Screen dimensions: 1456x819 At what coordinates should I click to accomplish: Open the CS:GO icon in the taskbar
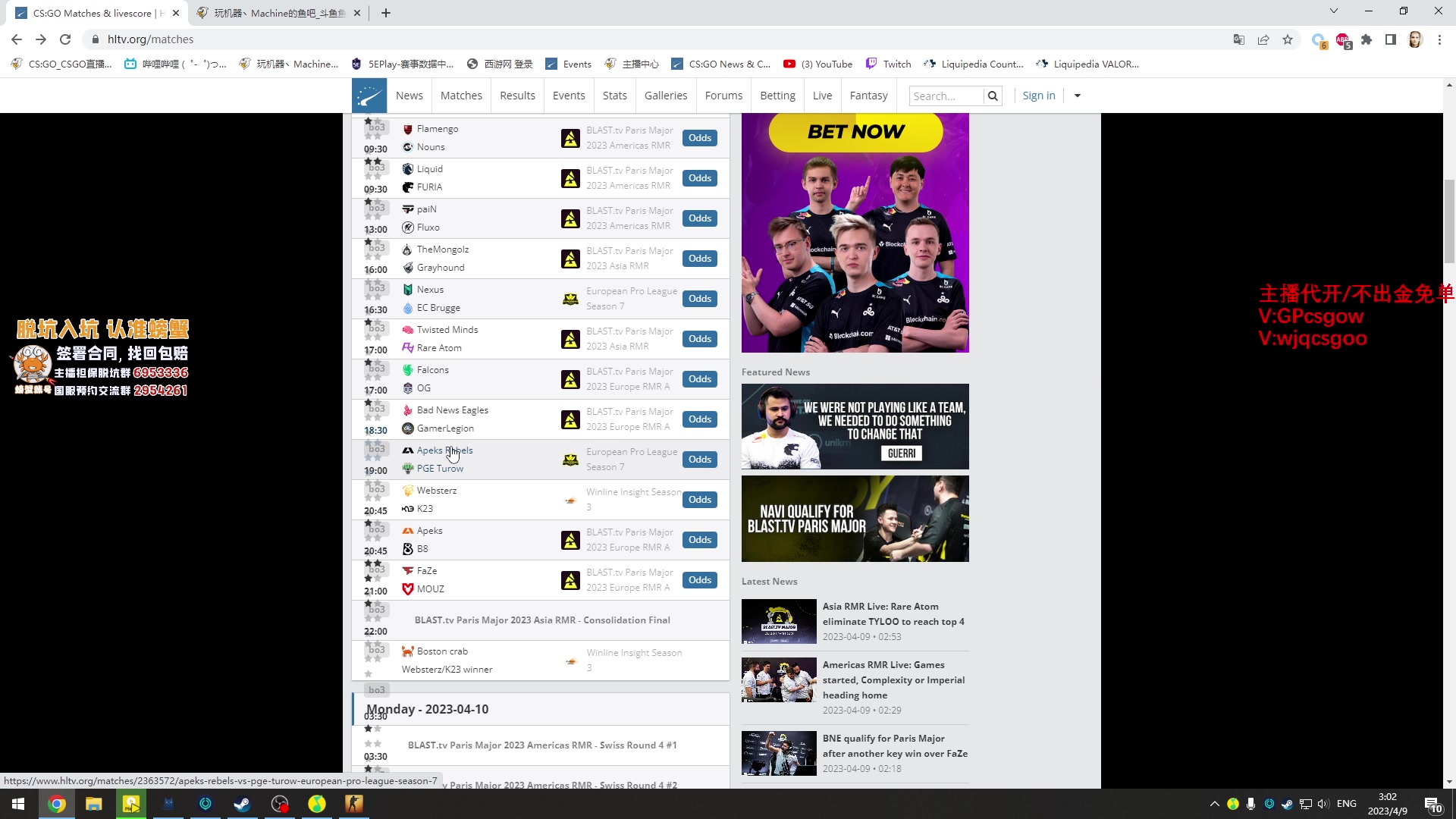coord(354,804)
